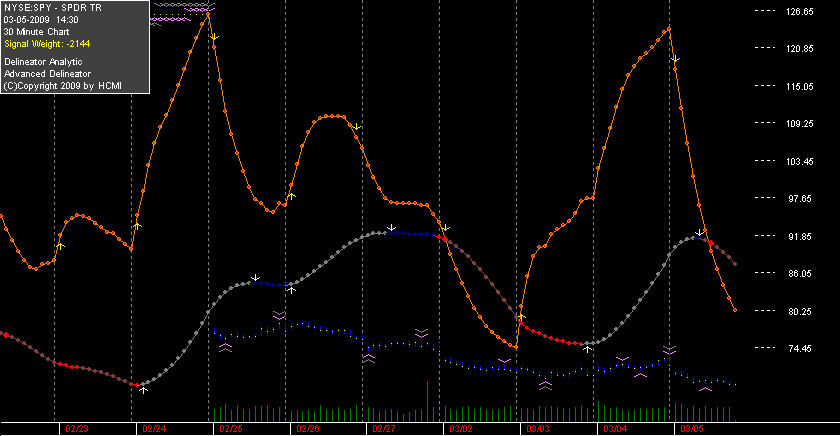840x436 pixels.
Task: Click the 03/05 date label
Action: tap(692, 429)
